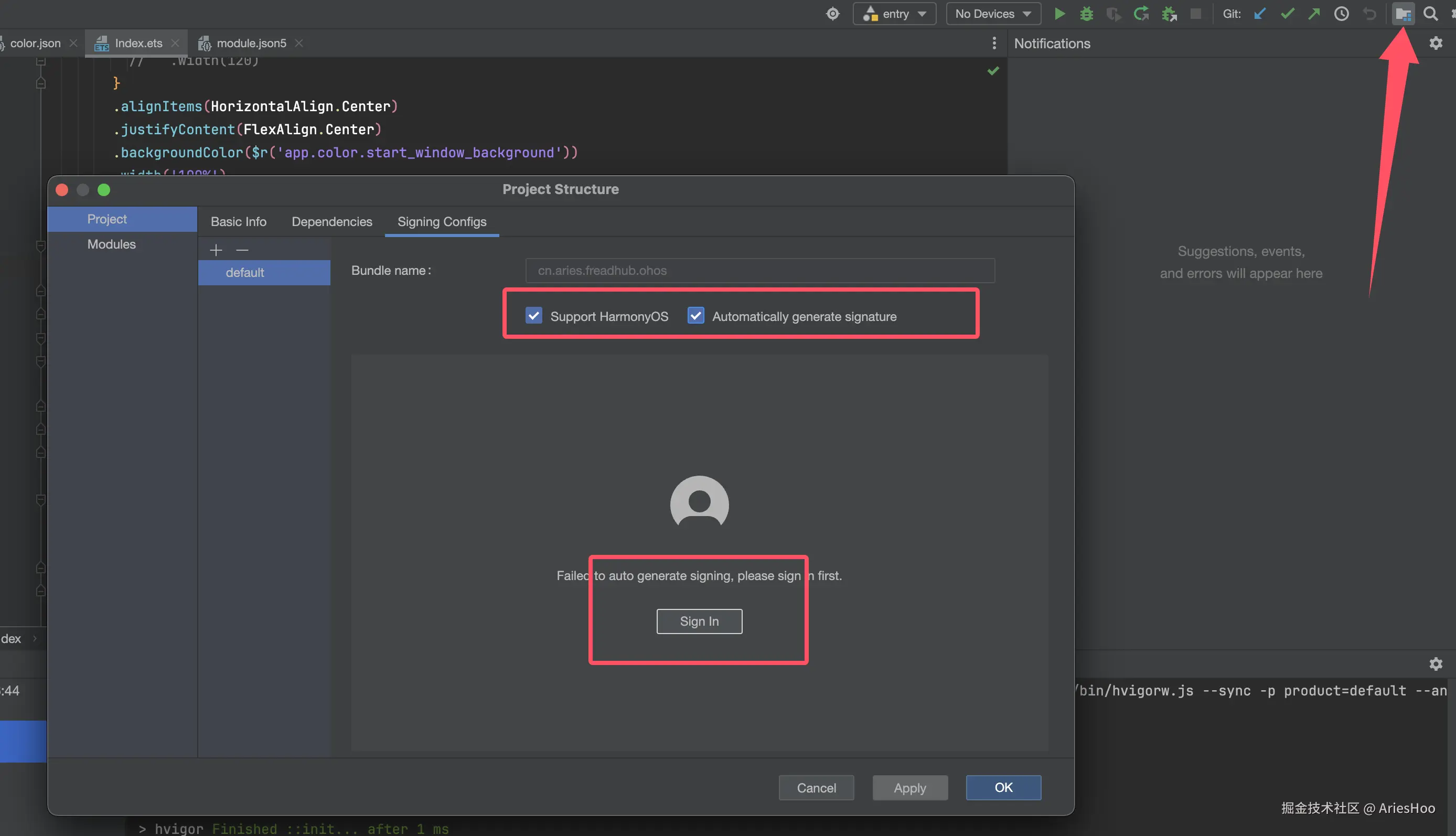Open the Dependencies tab
This screenshot has width=1456, height=836.
click(x=332, y=222)
